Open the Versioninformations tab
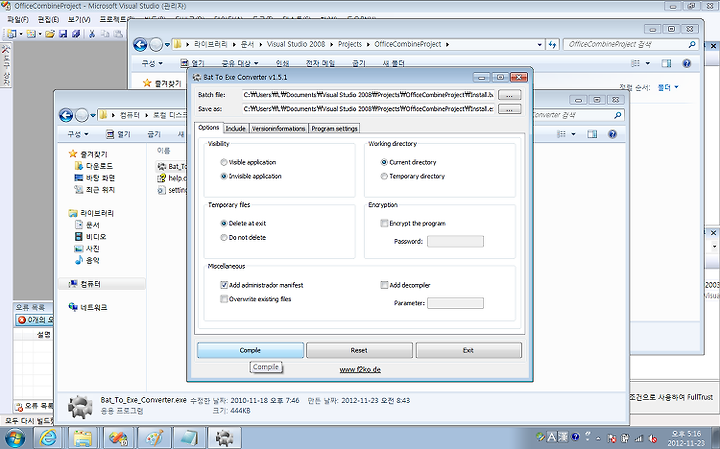The image size is (720, 449). click(279, 129)
